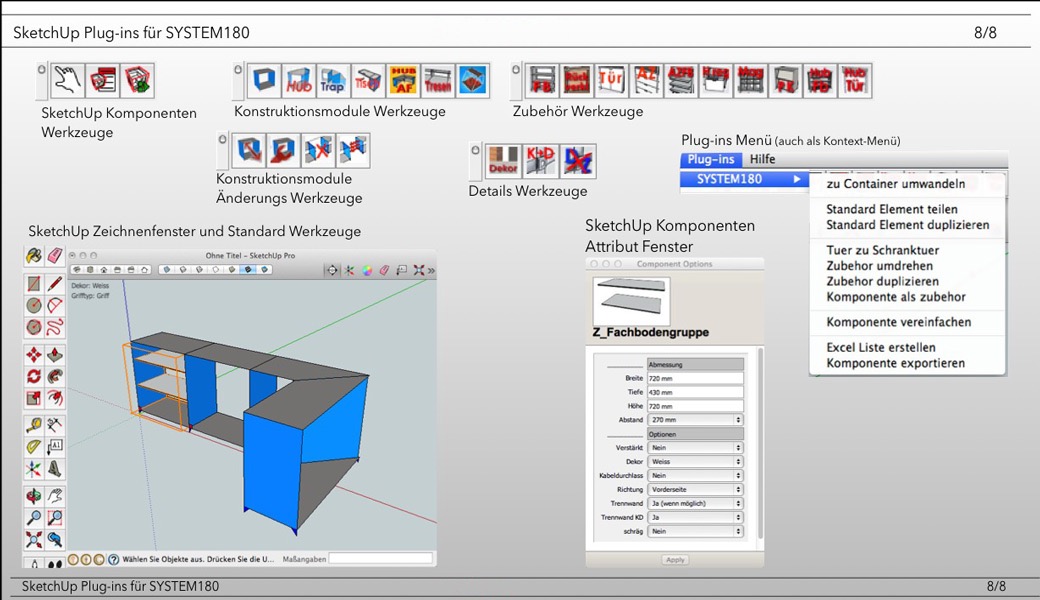This screenshot has height=600, width=1040.
Task: Click the Z_Fachbodengruppe component thumbnail
Action: tap(631, 301)
